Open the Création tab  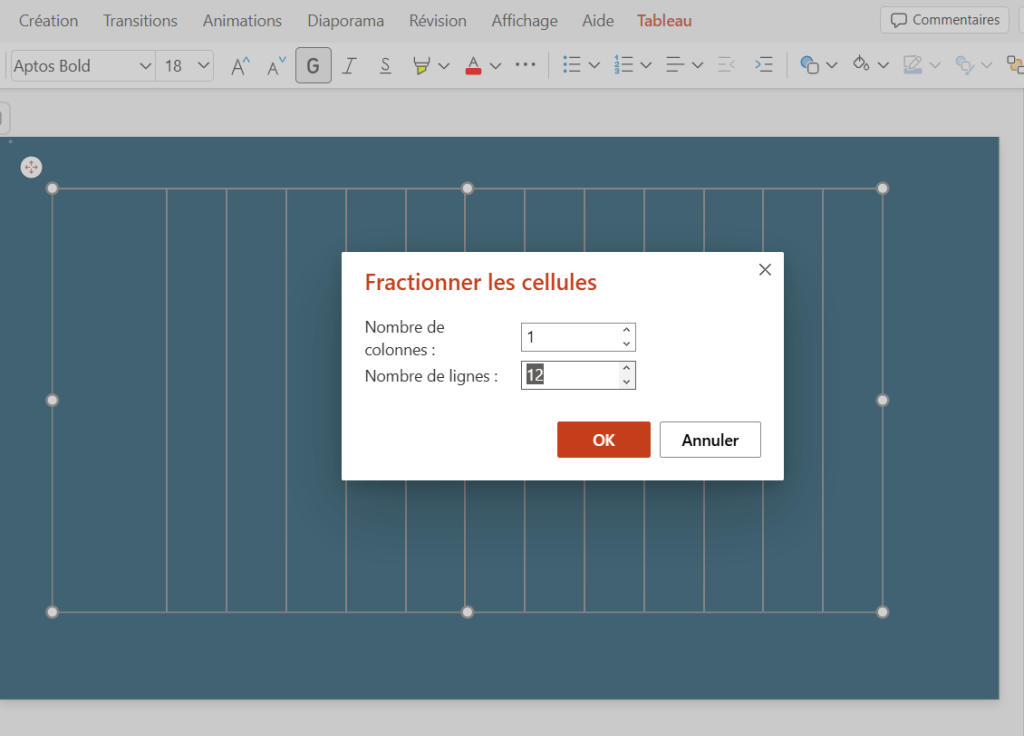tap(48, 21)
